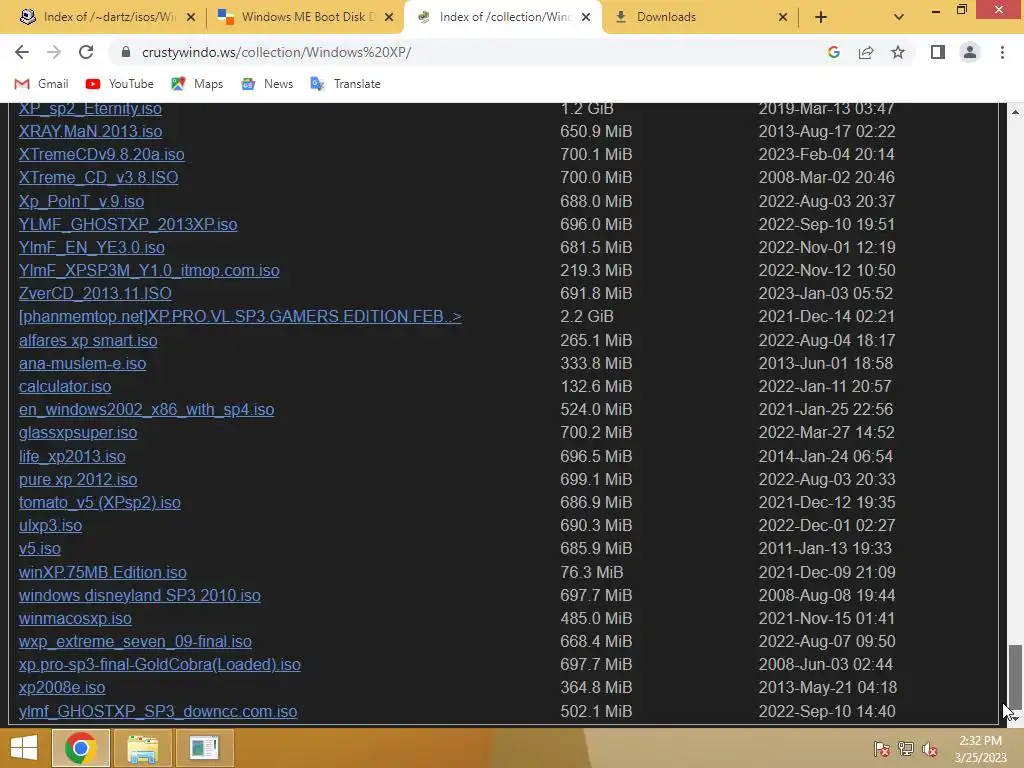Close the dartz isos tab
The height and width of the screenshot is (768, 1024).
tap(191, 17)
